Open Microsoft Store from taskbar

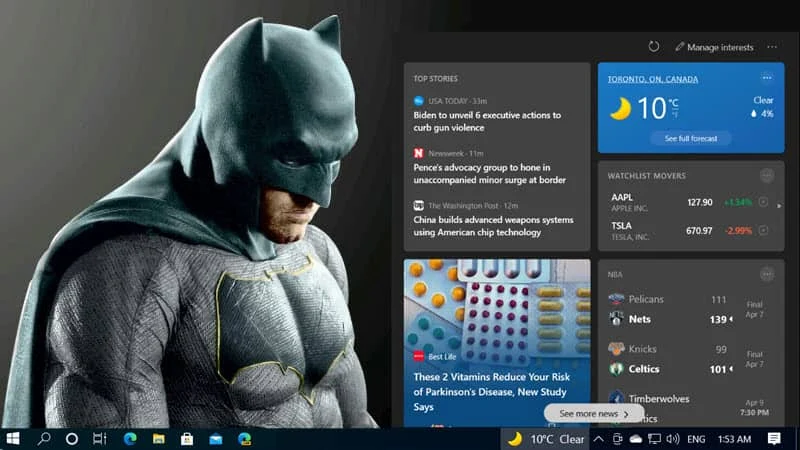pyautogui.click(x=187, y=439)
